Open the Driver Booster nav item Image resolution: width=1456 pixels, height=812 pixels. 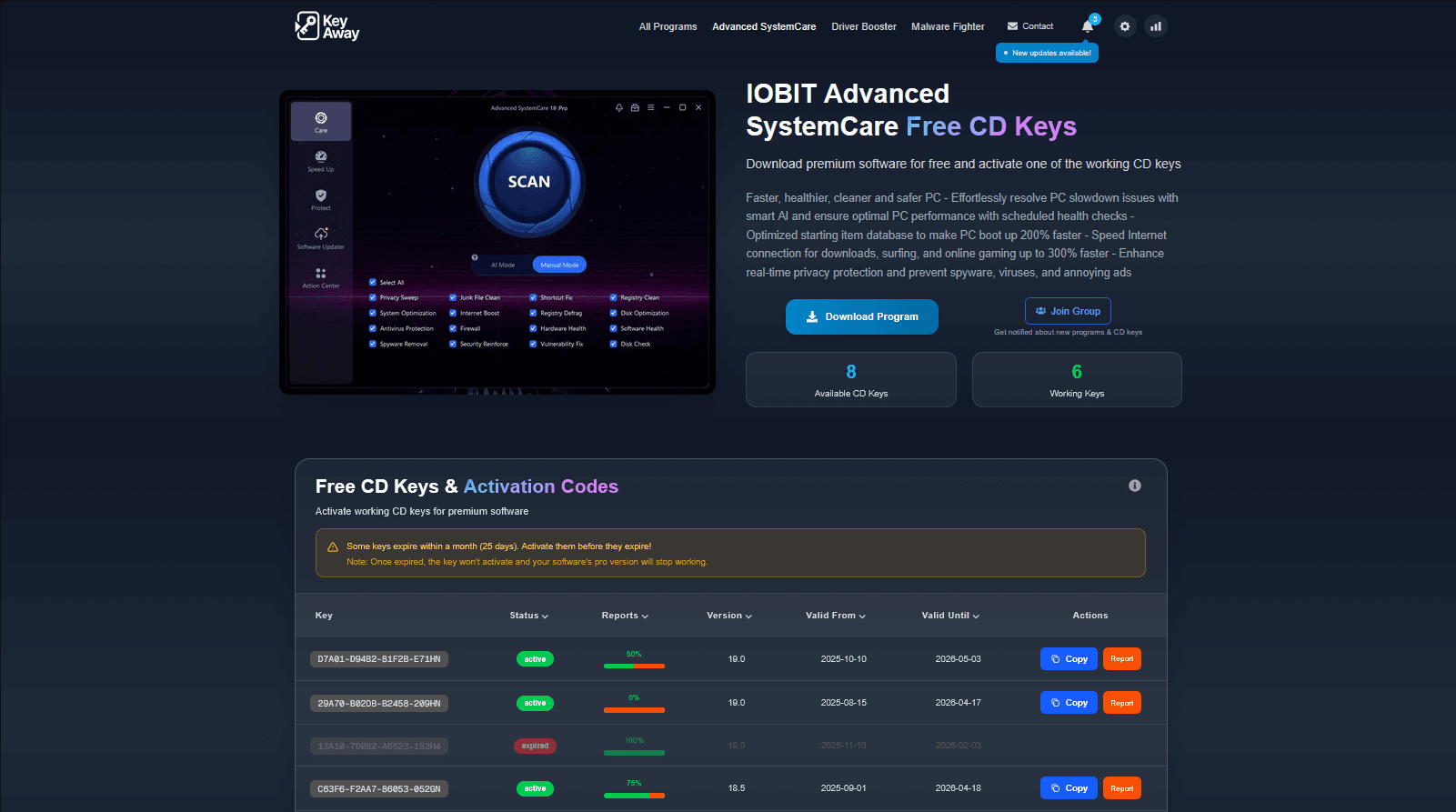click(863, 26)
